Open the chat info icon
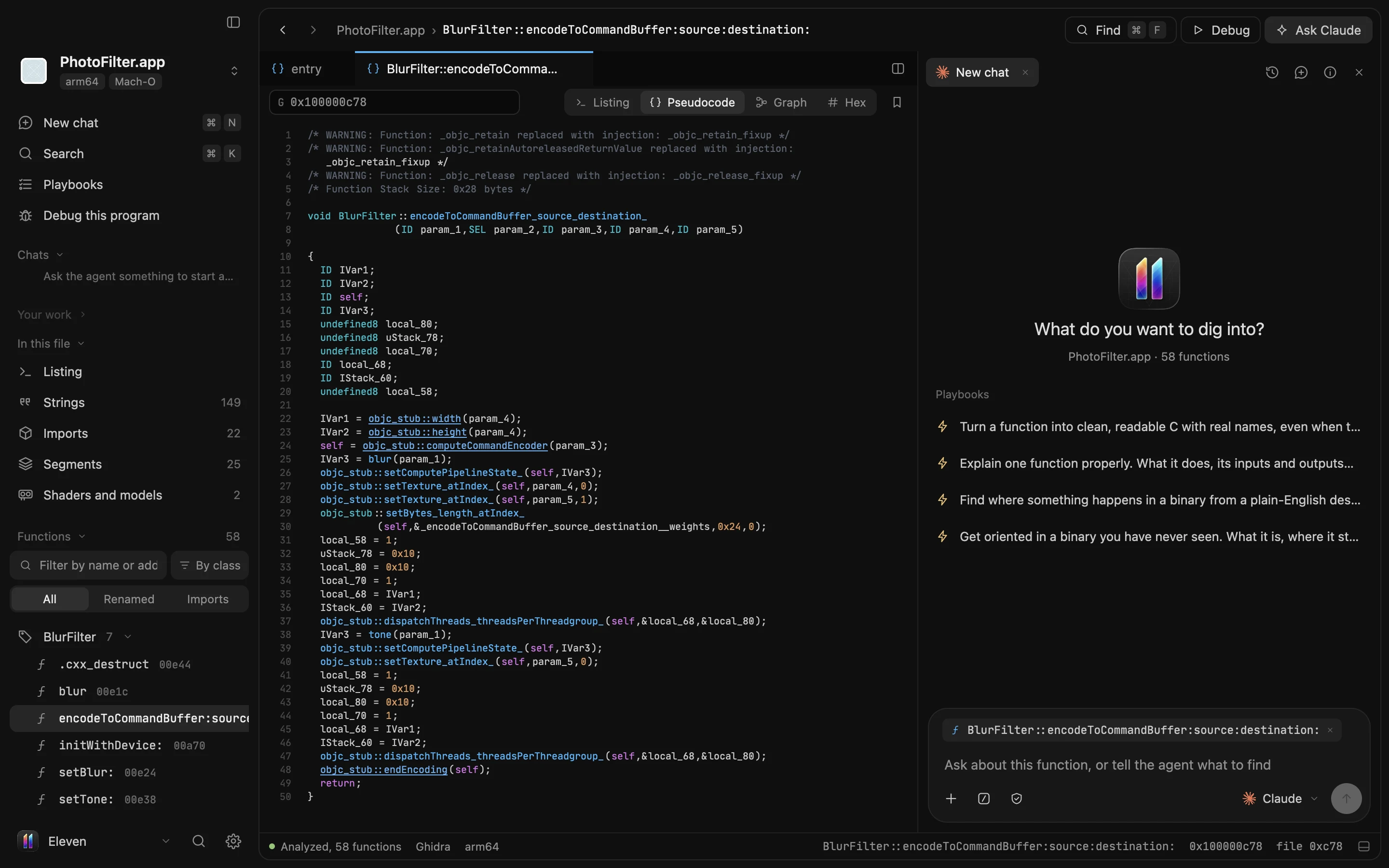Screen dimensions: 1389x868 pos(1330,72)
